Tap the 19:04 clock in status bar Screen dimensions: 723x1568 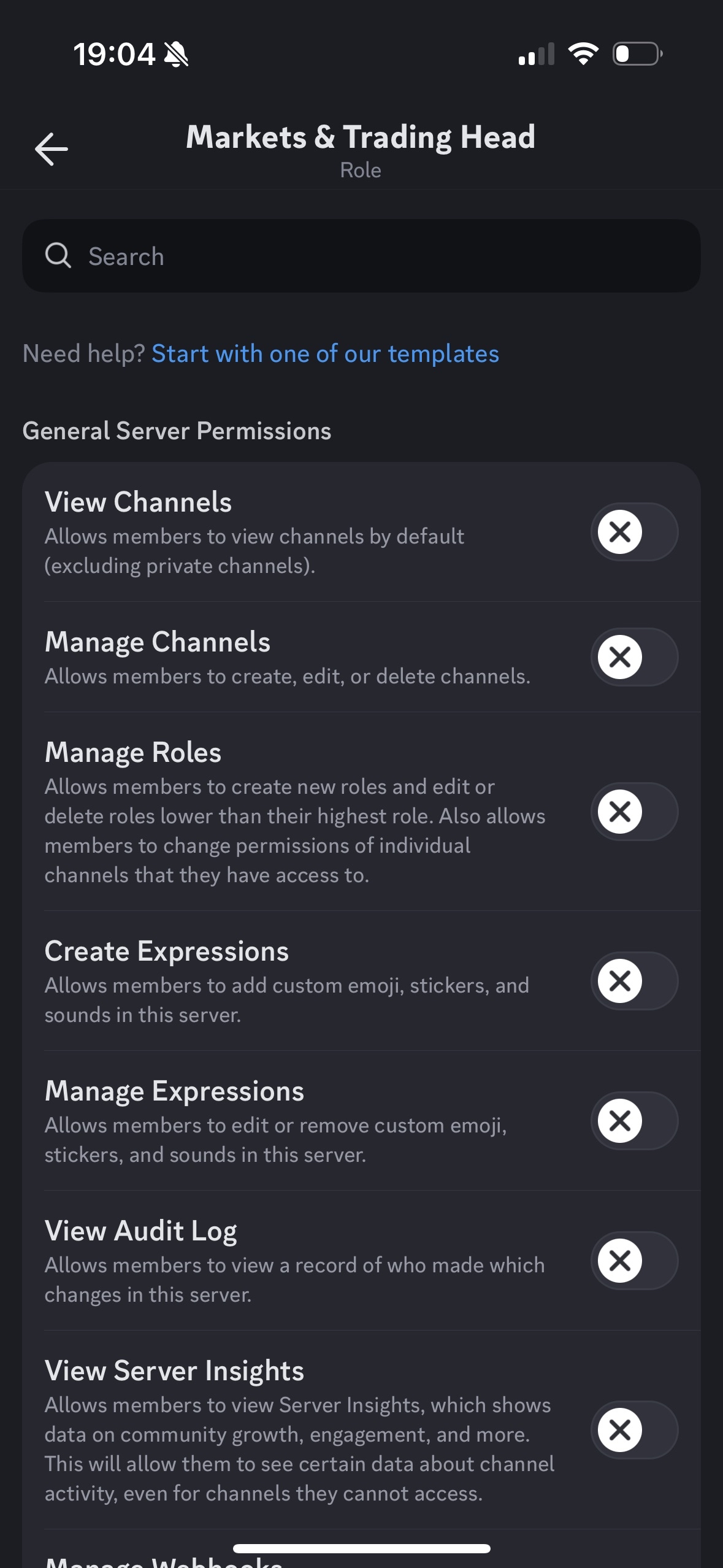coord(114,55)
